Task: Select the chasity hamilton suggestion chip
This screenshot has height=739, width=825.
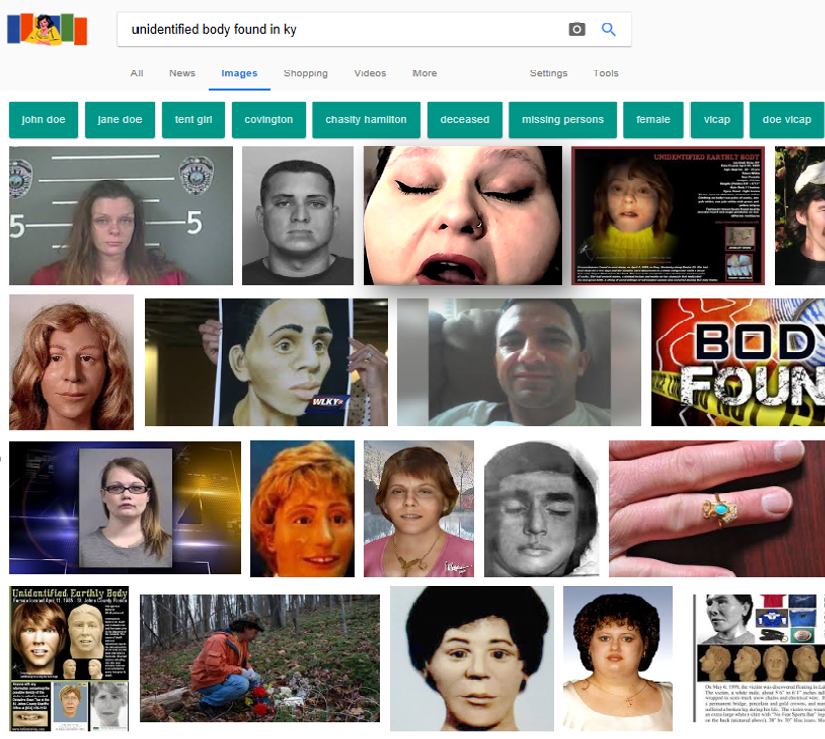Action: (x=366, y=120)
